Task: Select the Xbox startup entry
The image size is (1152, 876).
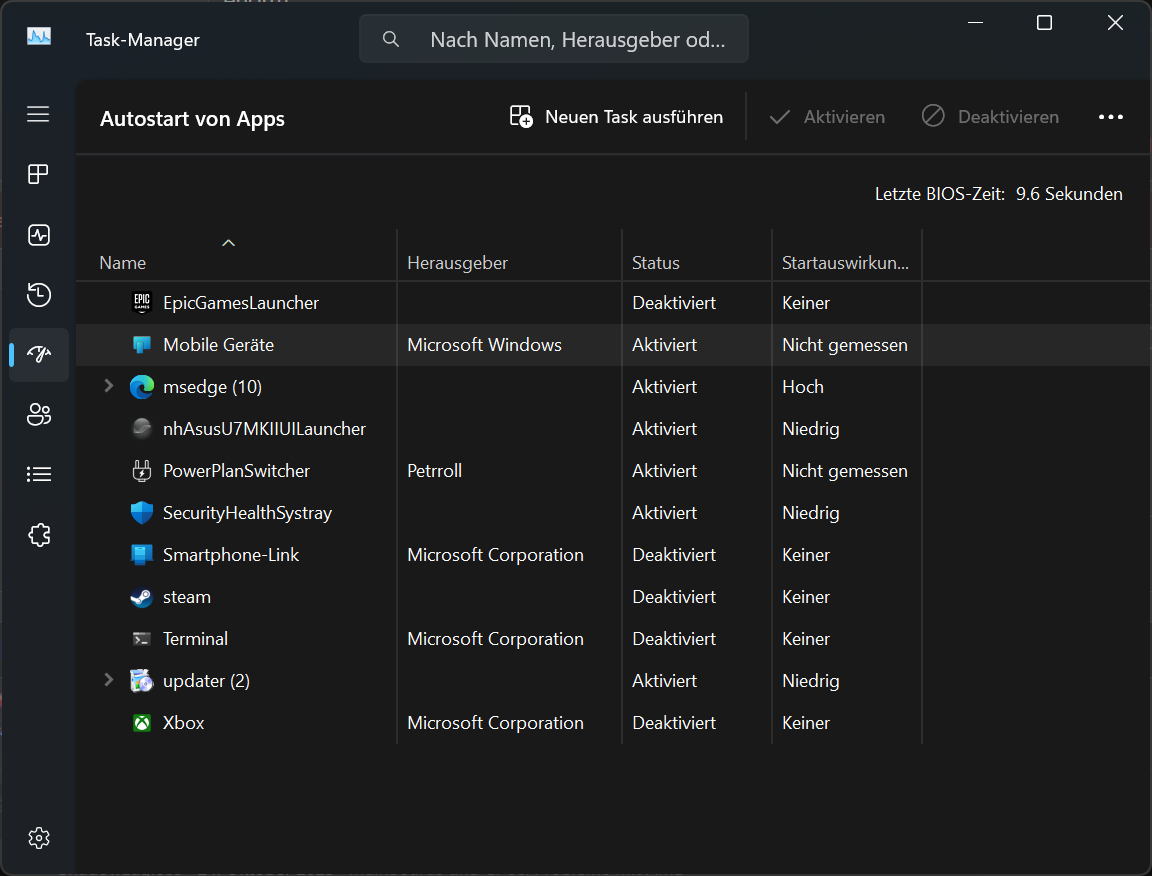Action: tap(184, 723)
